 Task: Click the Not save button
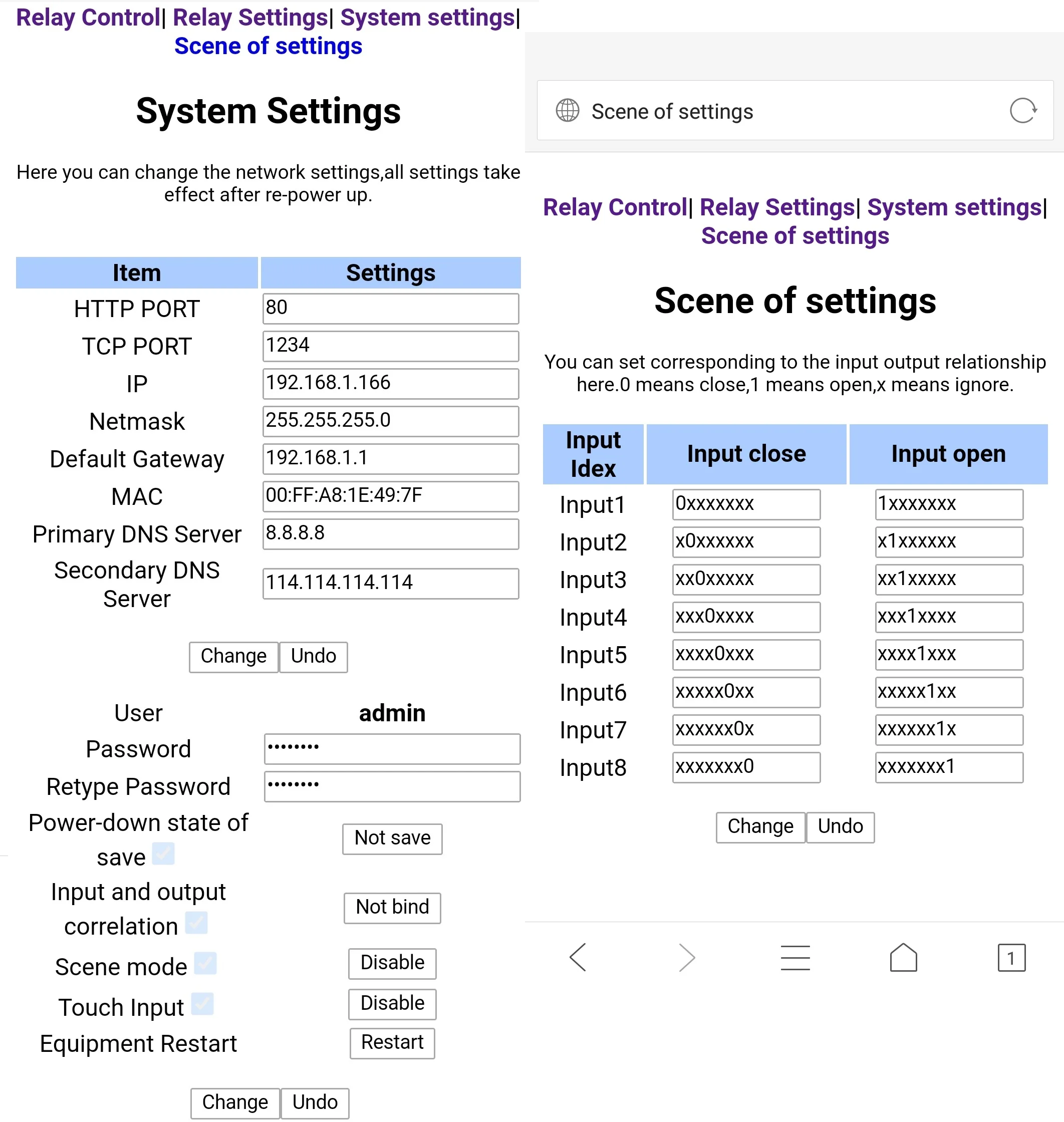tap(392, 838)
